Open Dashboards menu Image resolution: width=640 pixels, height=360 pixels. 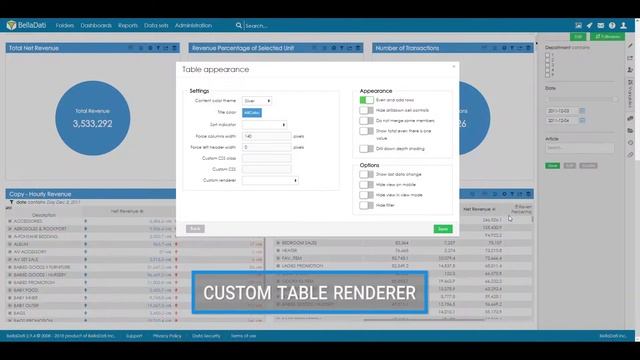(96, 25)
